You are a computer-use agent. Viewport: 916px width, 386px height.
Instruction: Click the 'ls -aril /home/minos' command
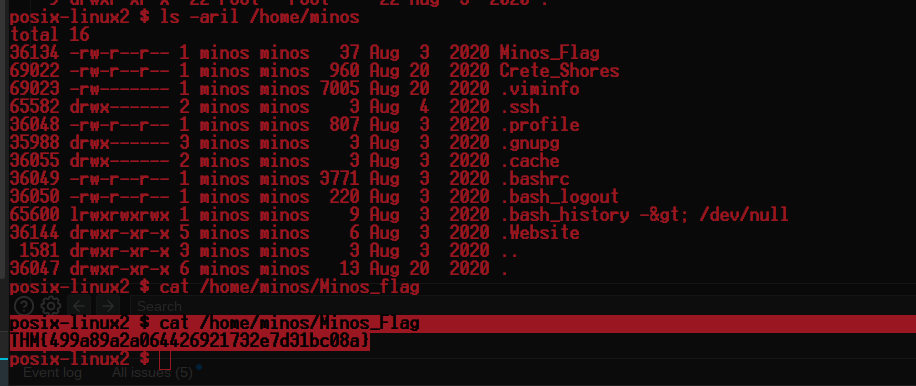pos(259,17)
